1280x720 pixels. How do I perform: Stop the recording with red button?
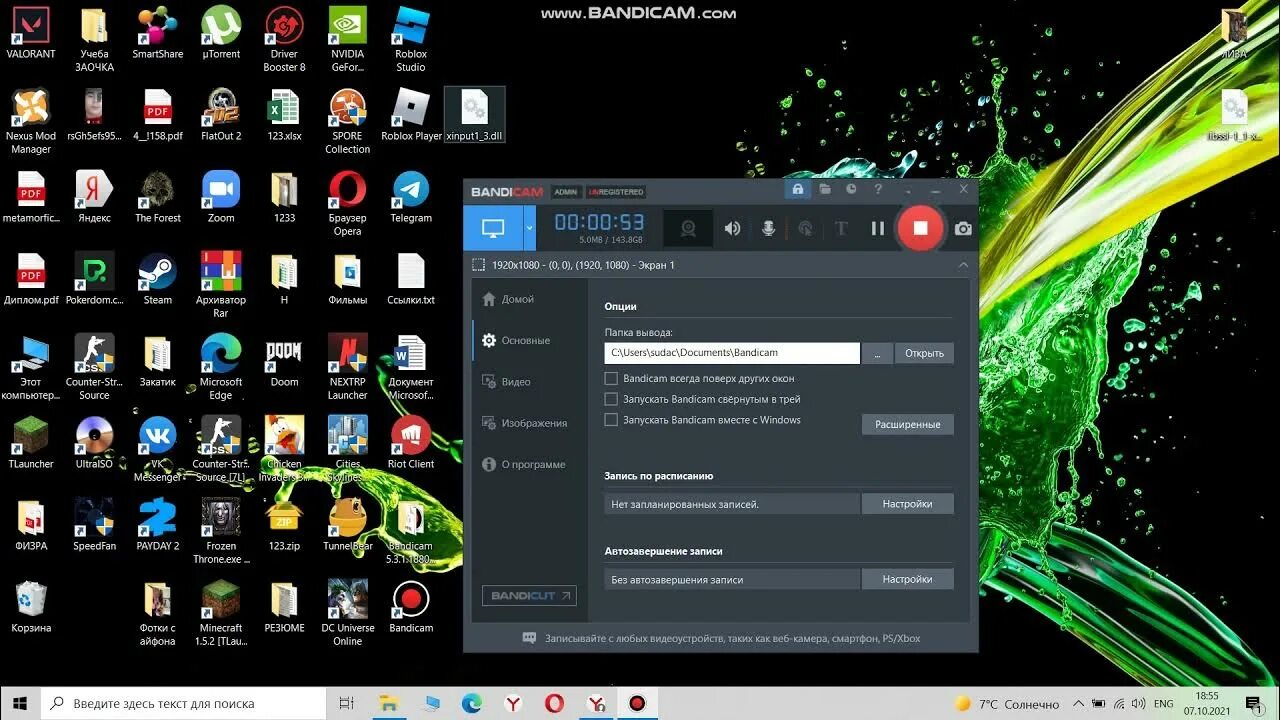point(921,228)
